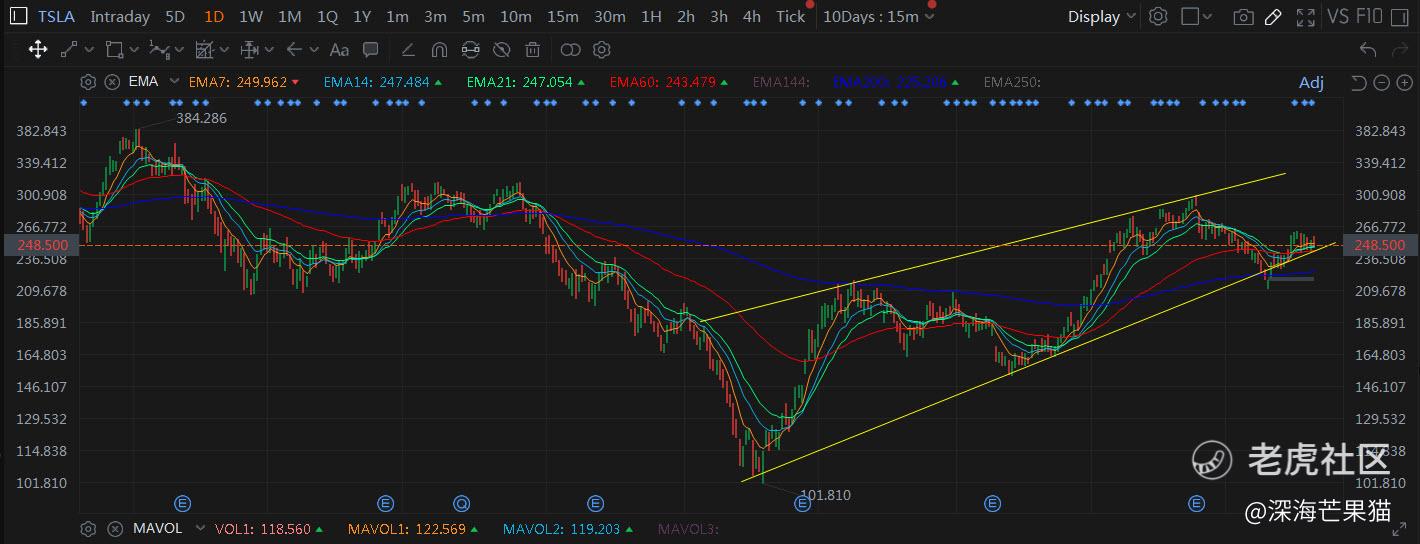Expand the EMA indicator dropdown
This screenshot has height=544, width=1420.
(x=174, y=82)
